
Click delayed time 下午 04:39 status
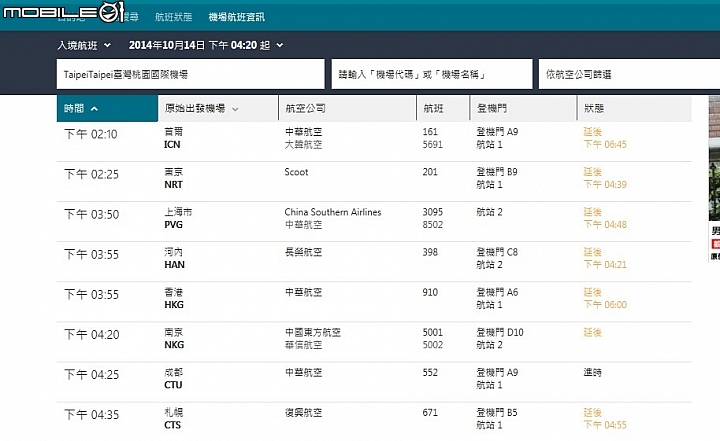coord(605,185)
